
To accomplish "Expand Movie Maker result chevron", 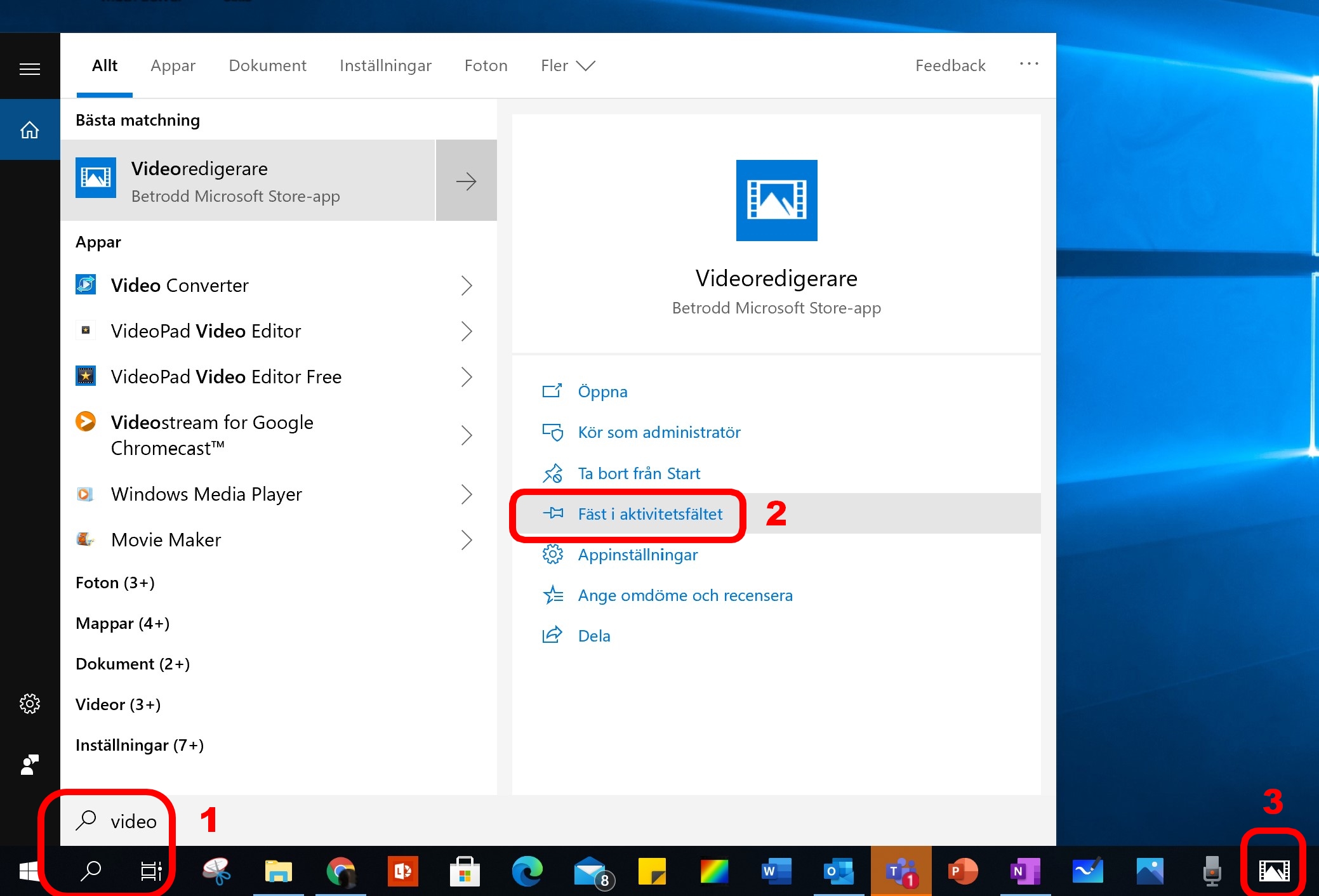I will pyautogui.click(x=467, y=539).
